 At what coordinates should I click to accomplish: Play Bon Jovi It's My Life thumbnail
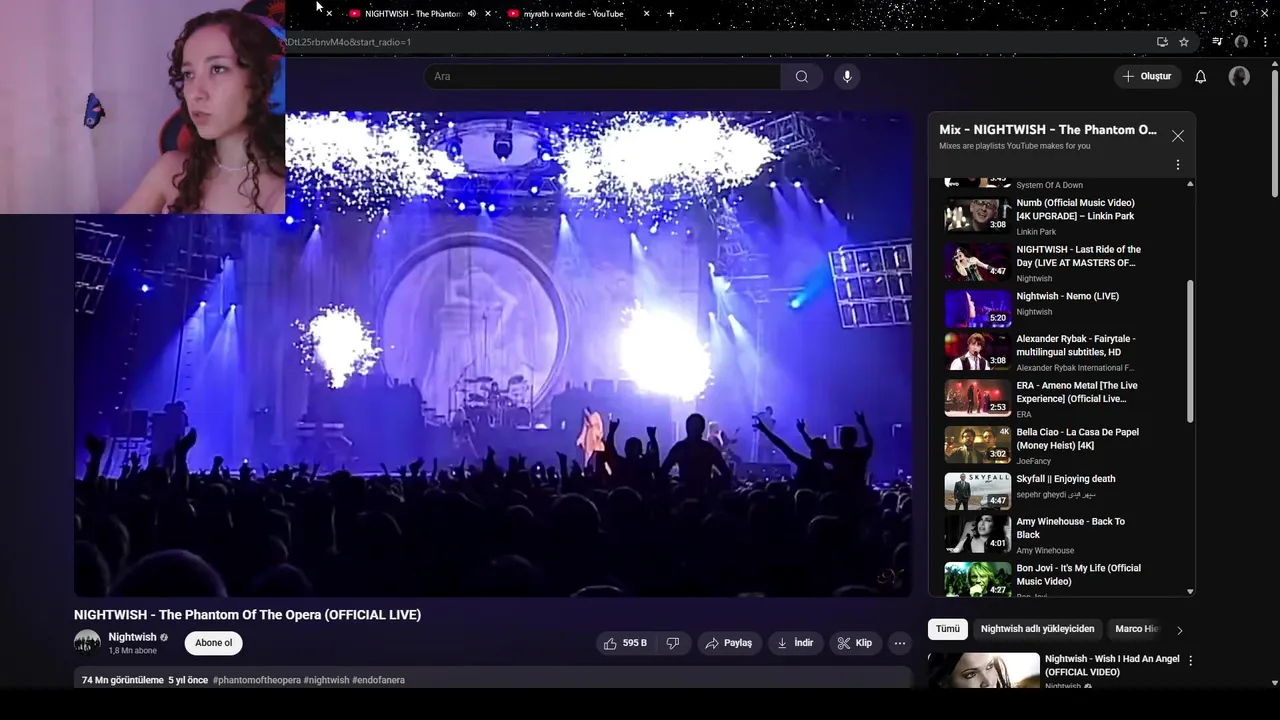click(977, 580)
